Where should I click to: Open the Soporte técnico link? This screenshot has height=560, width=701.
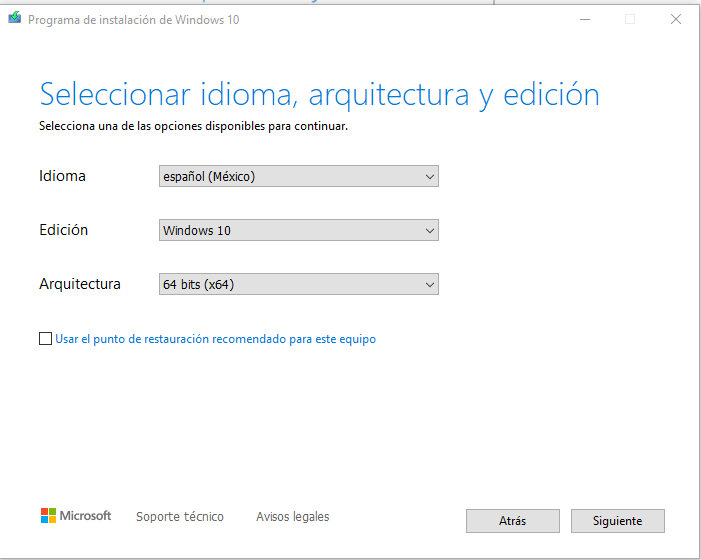coord(180,517)
